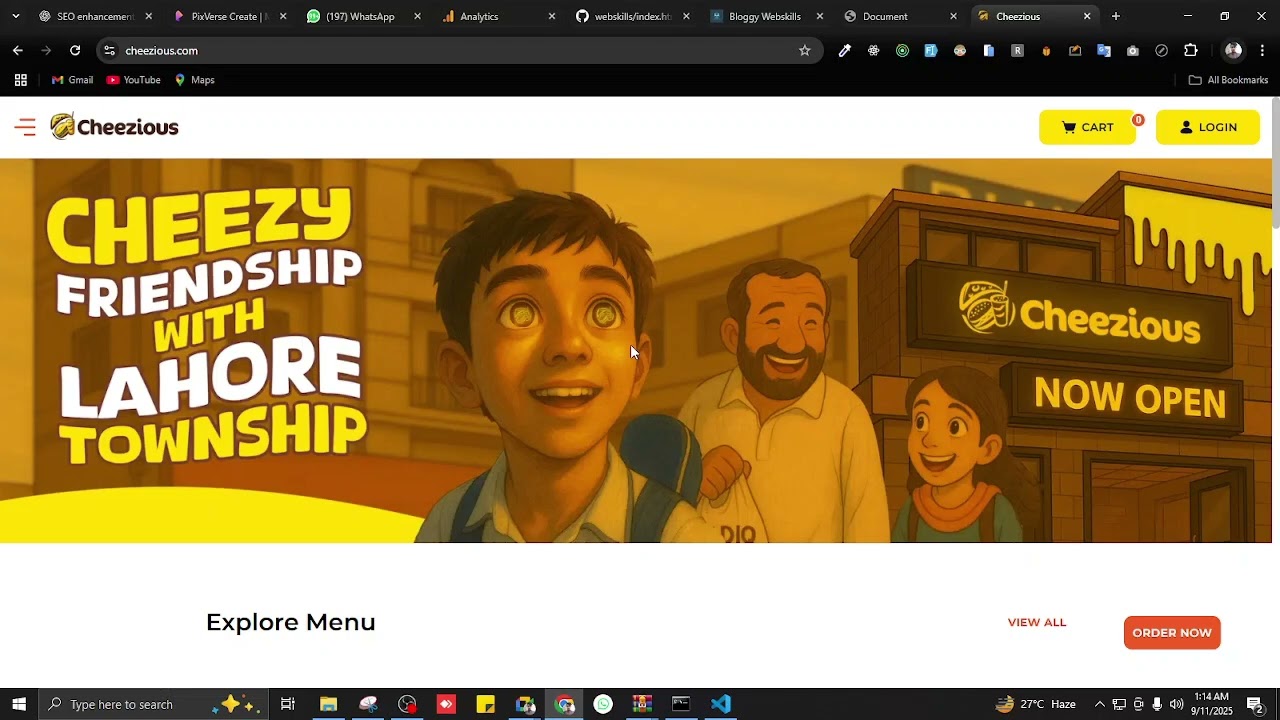Open the YouTube bookmark
Viewport: 1280px width, 720px height.
[x=133, y=80]
